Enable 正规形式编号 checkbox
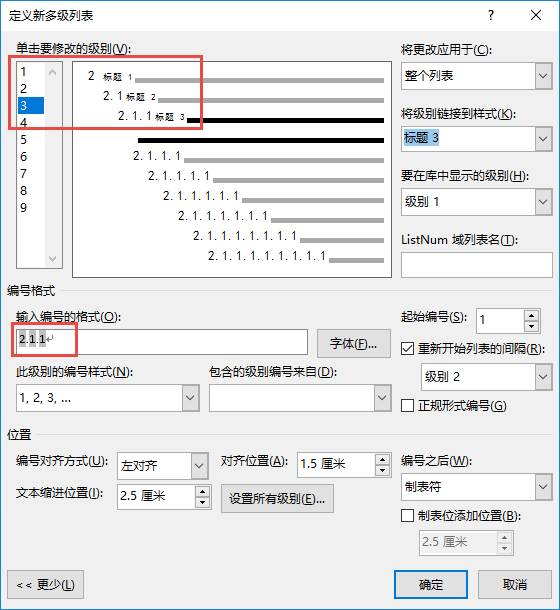 pos(407,406)
